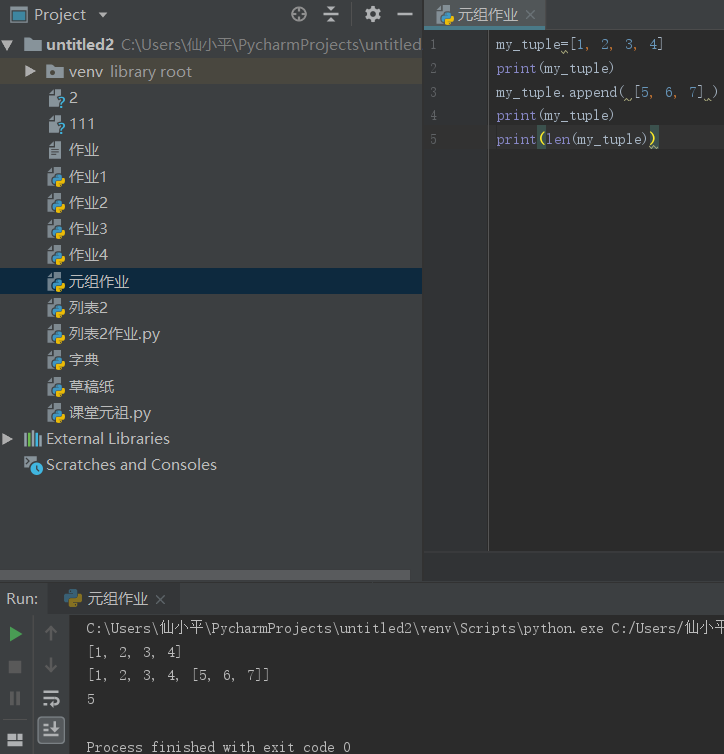
Task: Click line 1 in the editor gutter
Action: (433, 45)
